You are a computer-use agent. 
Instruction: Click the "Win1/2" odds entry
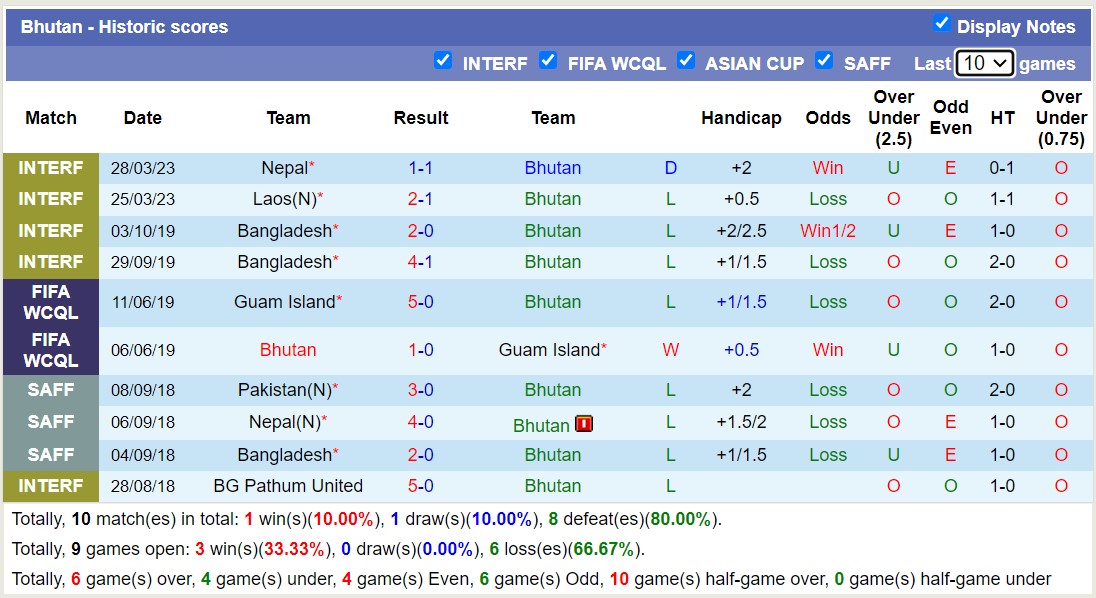[827, 230]
